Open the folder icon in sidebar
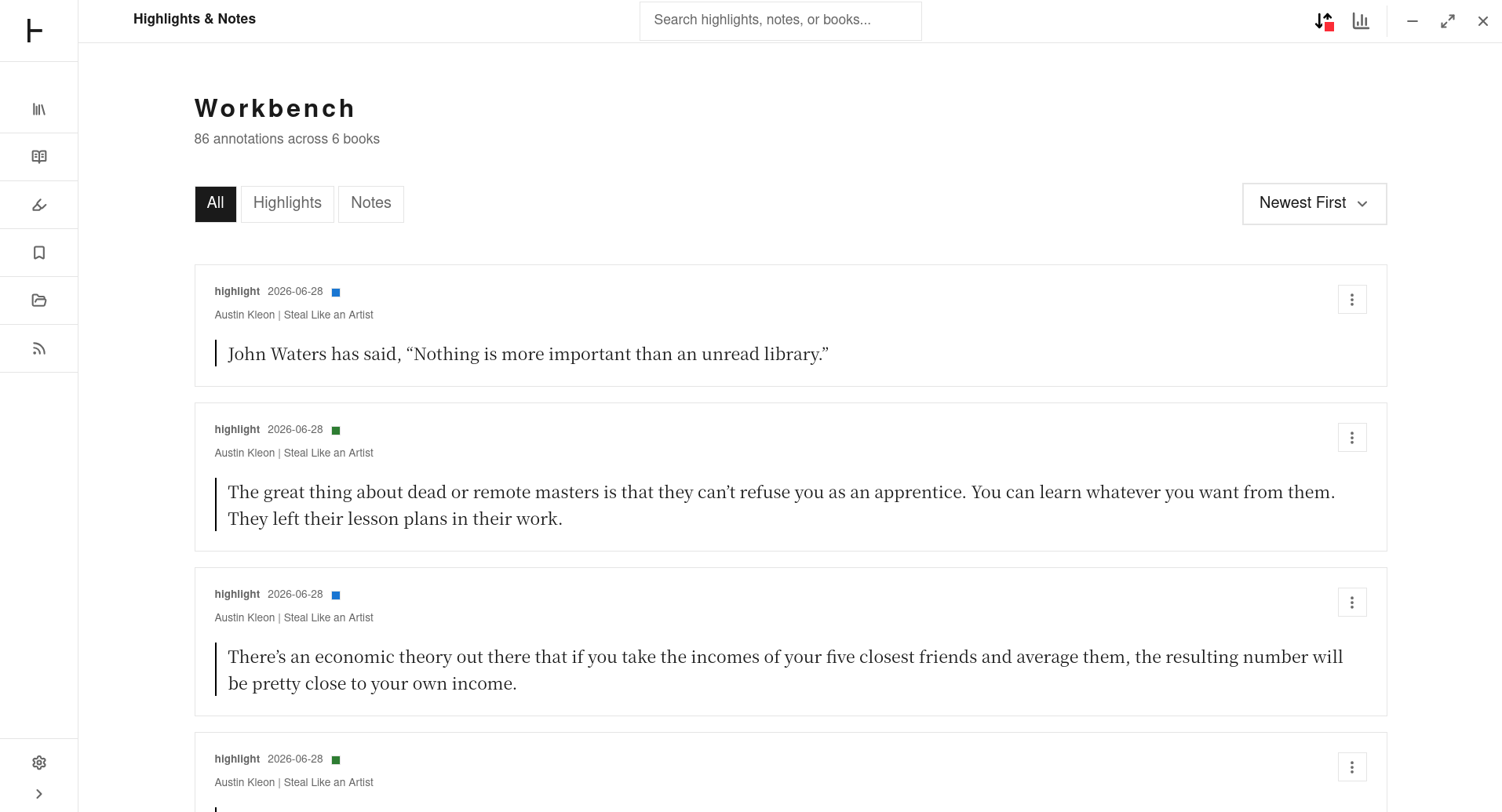 [x=38, y=300]
